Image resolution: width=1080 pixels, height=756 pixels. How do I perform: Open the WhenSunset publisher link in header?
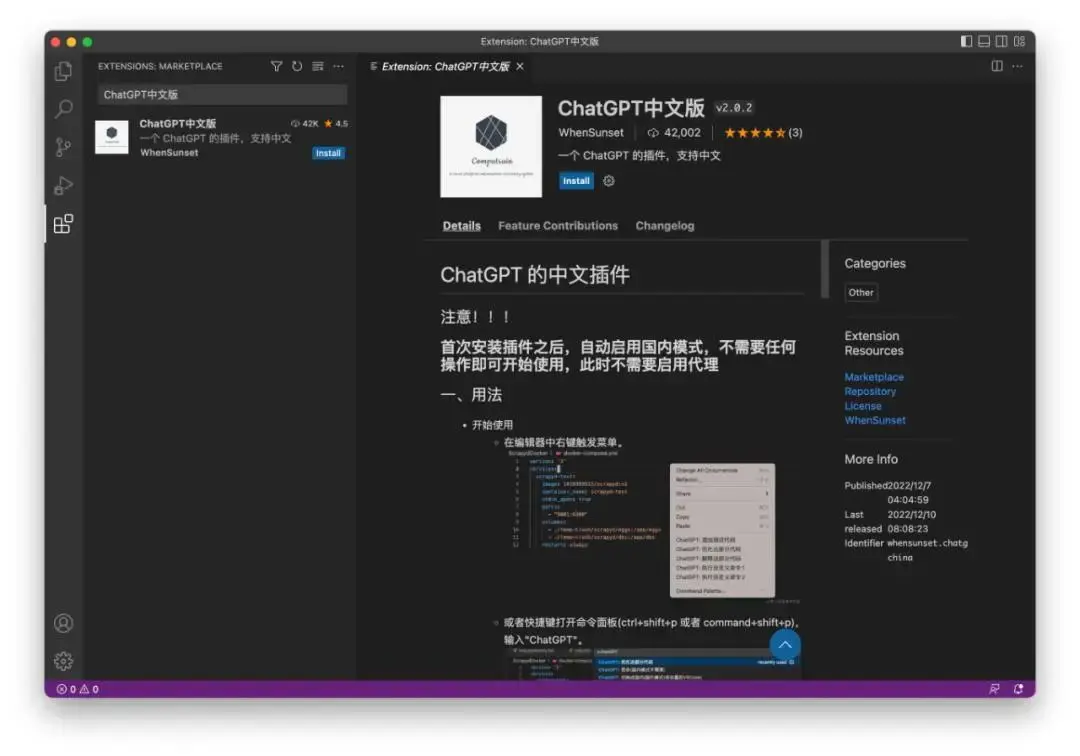pos(591,133)
